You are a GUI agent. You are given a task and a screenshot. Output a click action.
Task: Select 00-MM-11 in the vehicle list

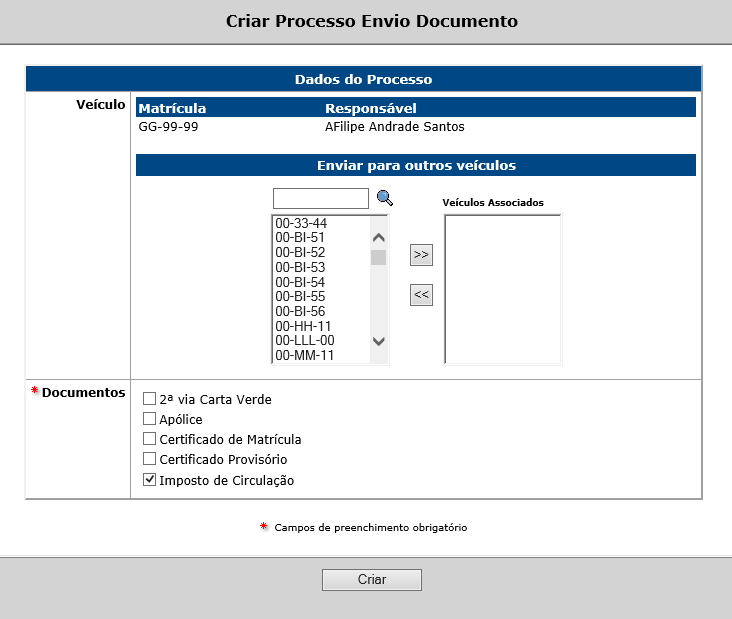pos(304,356)
